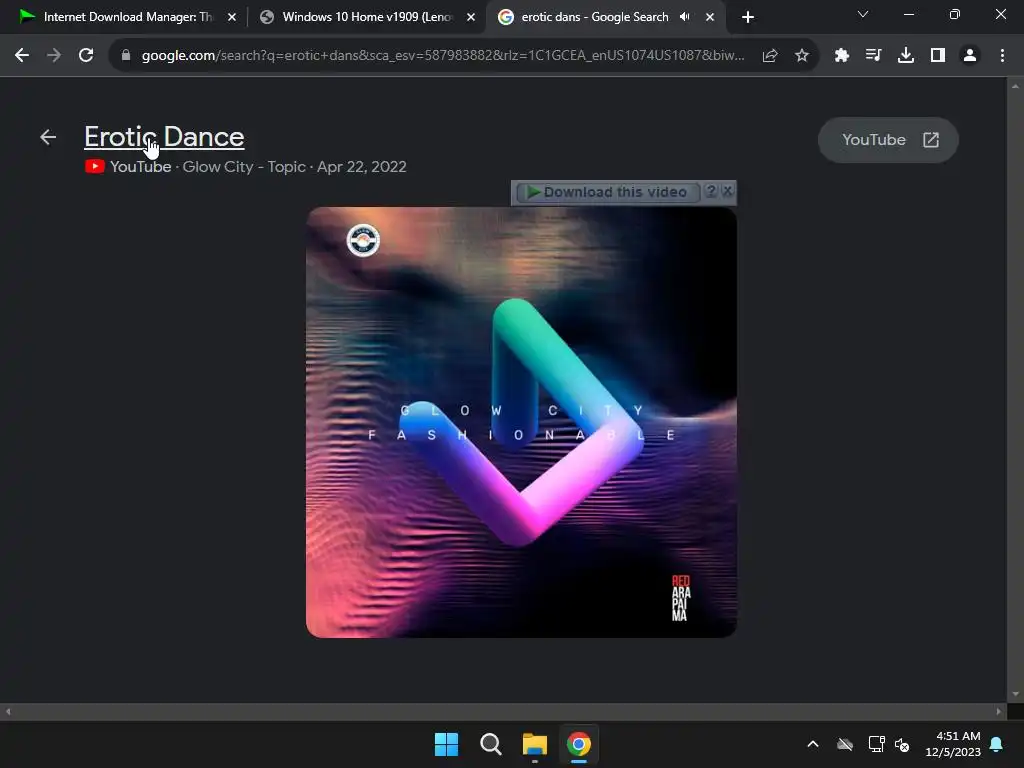
Task: Click the vertical scrollbar up arrow
Action: click(x=1015, y=86)
